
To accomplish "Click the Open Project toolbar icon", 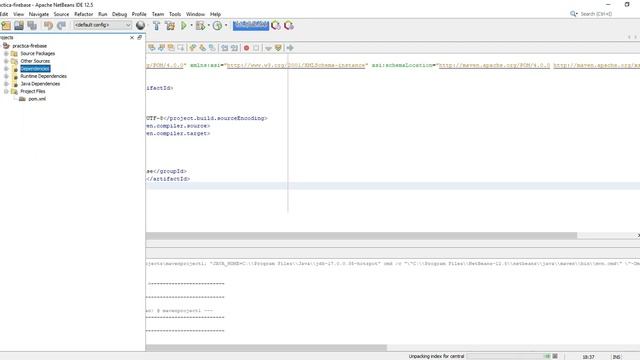I will pyautogui.click(x=19, y=25).
